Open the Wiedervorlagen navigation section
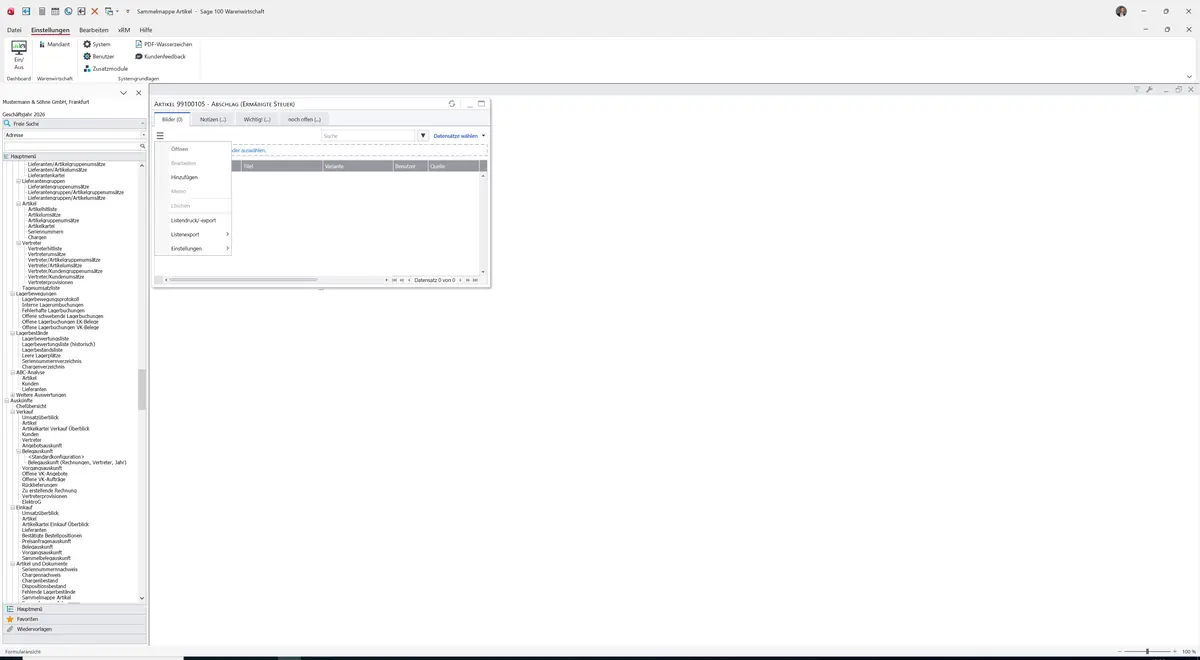The image size is (1200, 660). click(x=75, y=629)
